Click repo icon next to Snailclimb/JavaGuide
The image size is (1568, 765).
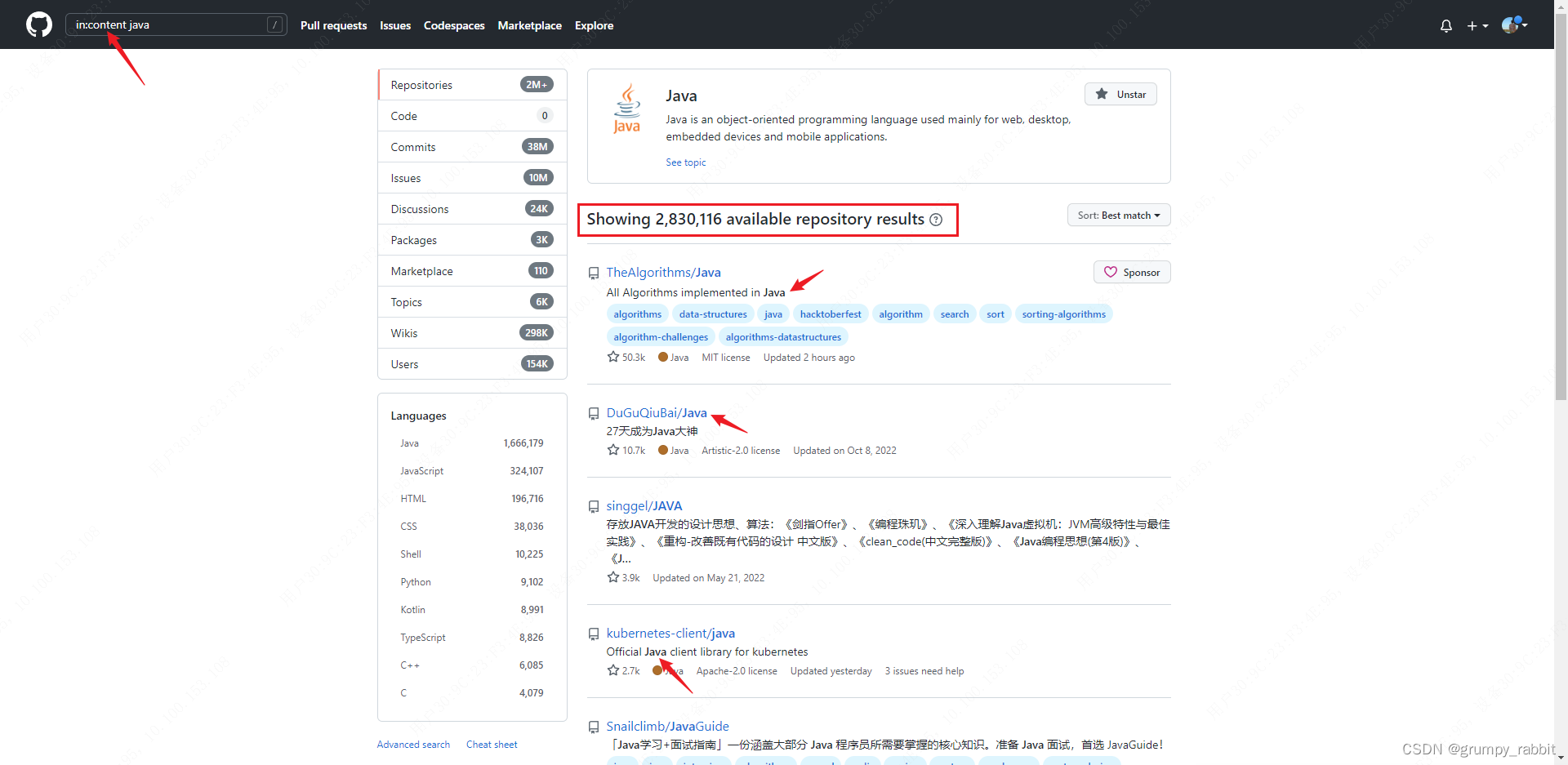click(x=594, y=727)
